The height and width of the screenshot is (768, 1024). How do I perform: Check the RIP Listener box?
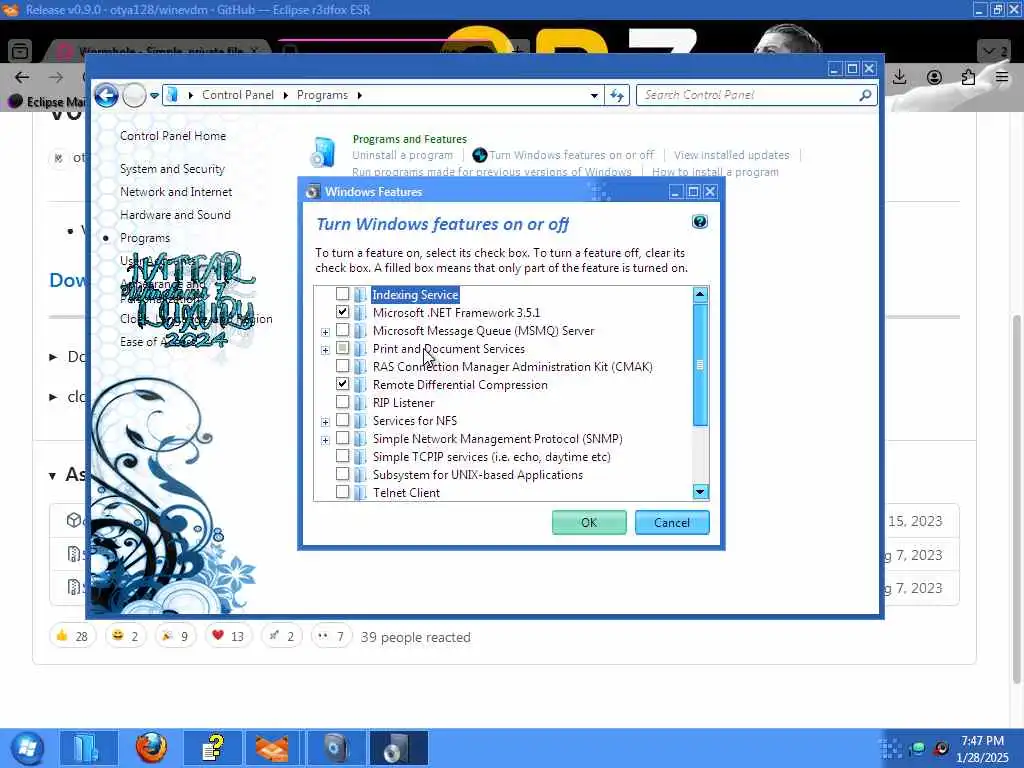[342, 402]
